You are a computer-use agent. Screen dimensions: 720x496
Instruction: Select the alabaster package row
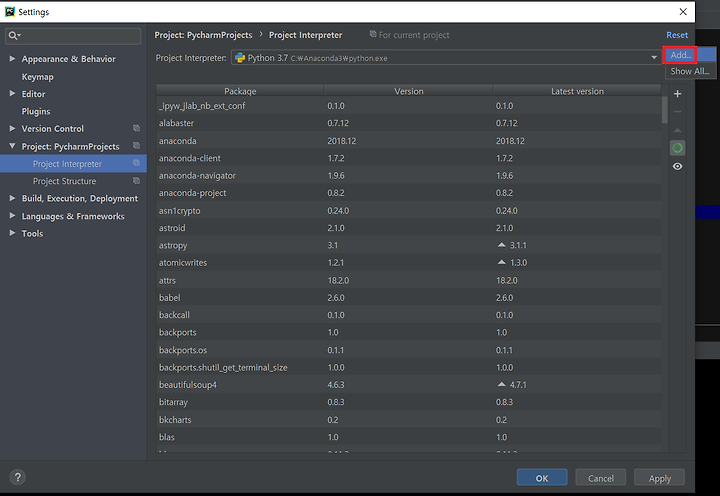pos(409,123)
